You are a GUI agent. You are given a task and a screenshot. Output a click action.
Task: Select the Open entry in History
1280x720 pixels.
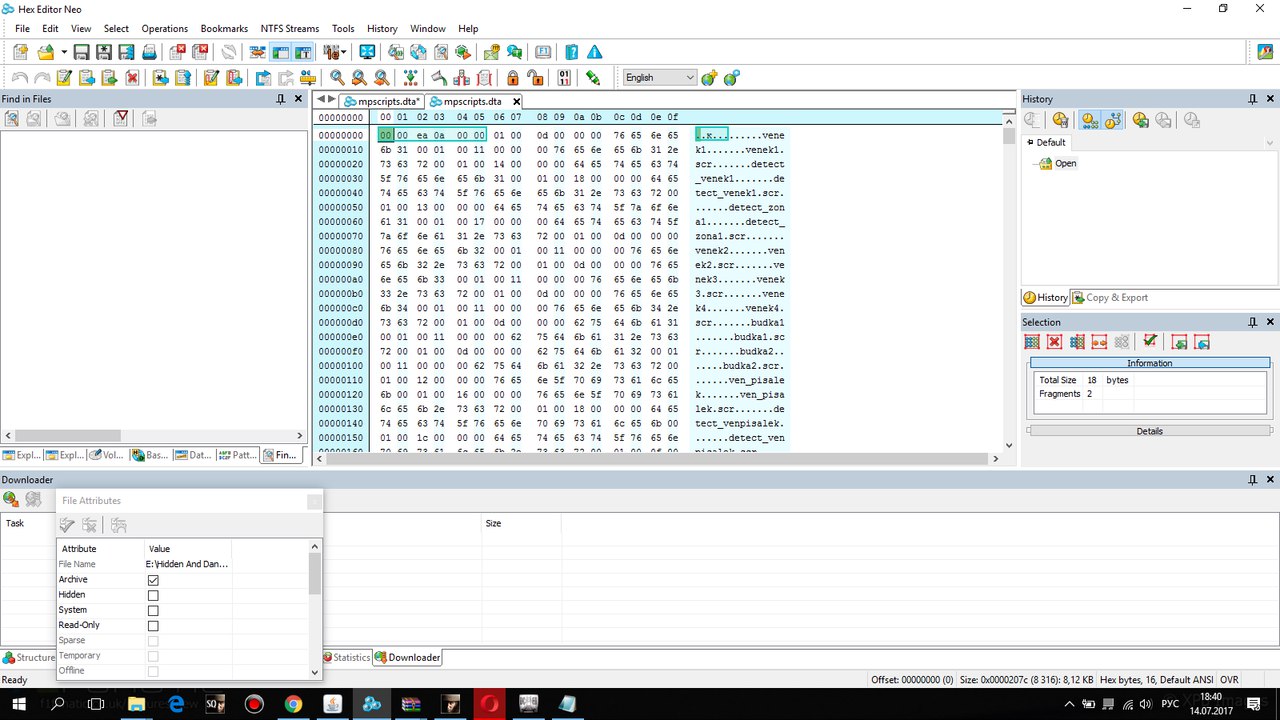point(1065,163)
